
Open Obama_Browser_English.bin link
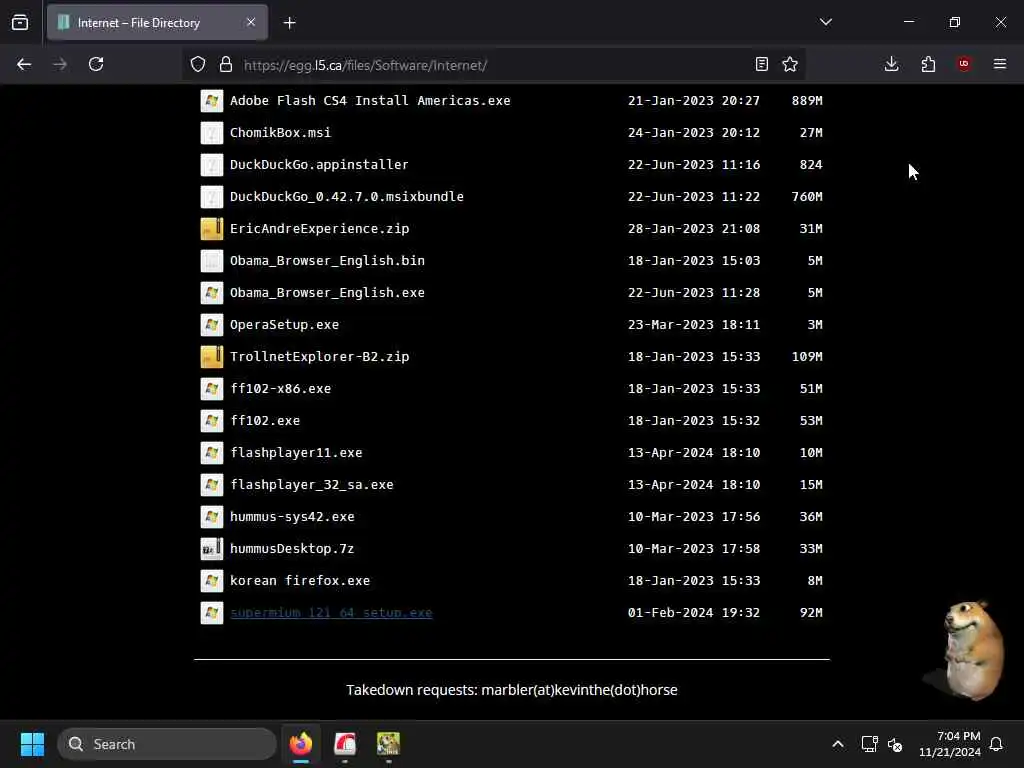[327, 261]
